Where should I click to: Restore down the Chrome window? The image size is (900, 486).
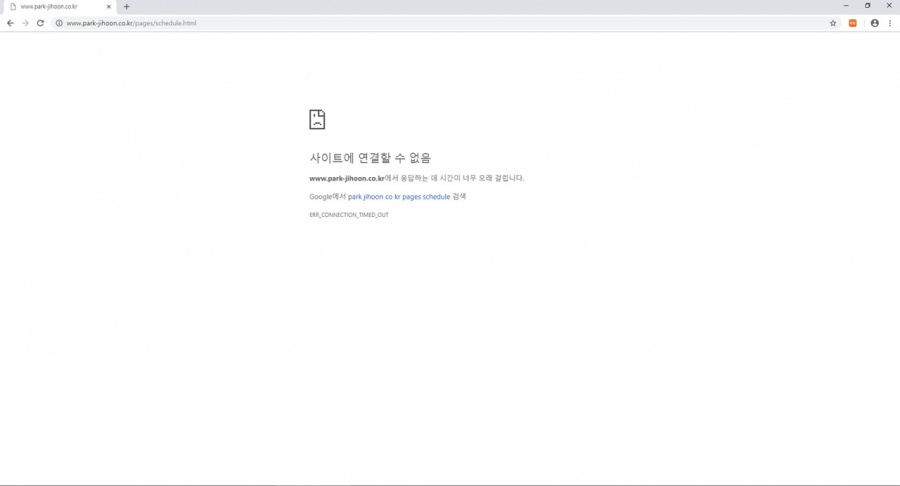click(x=867, y=6)
